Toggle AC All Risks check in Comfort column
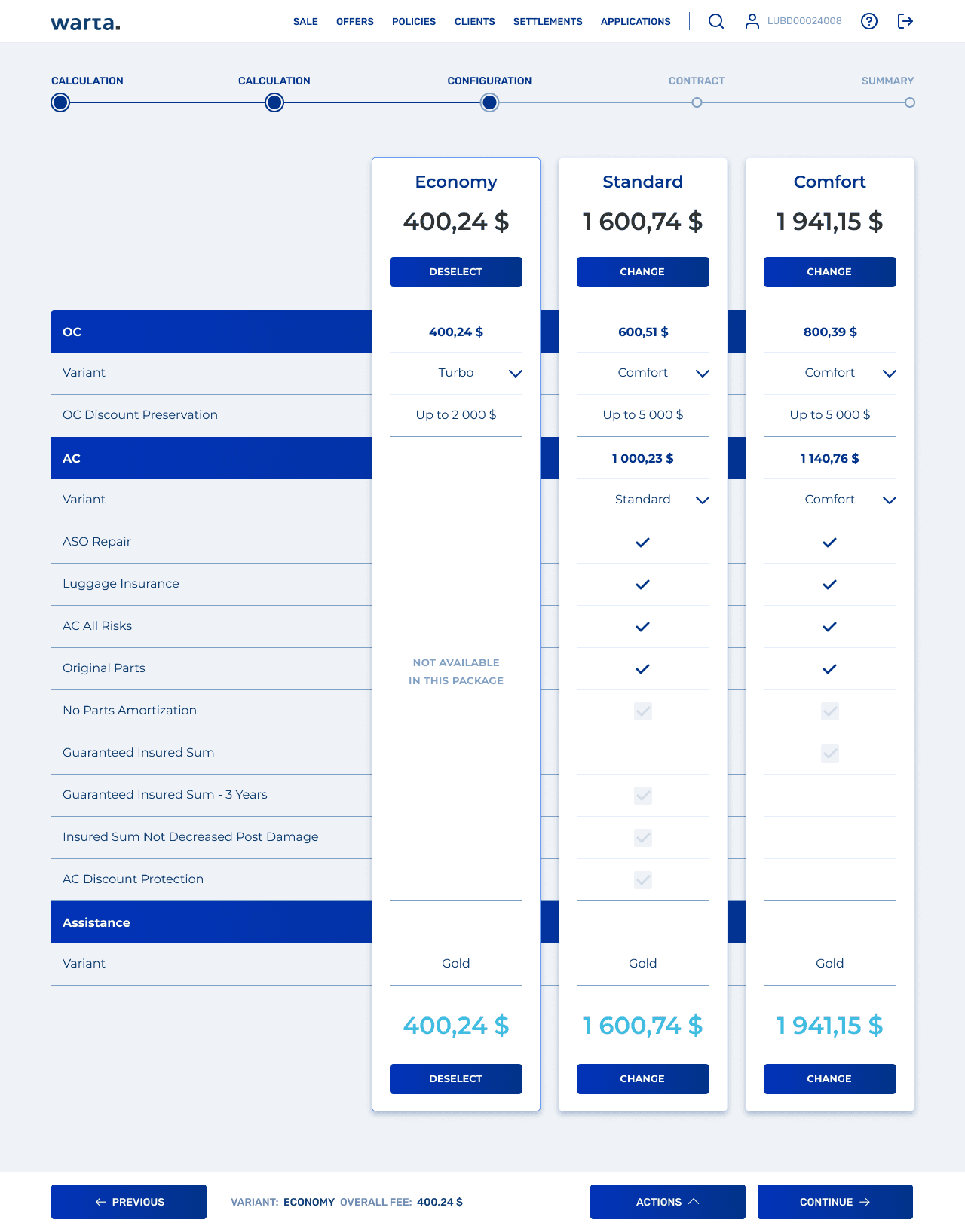965x1232 pixels. tap(829, 627)
